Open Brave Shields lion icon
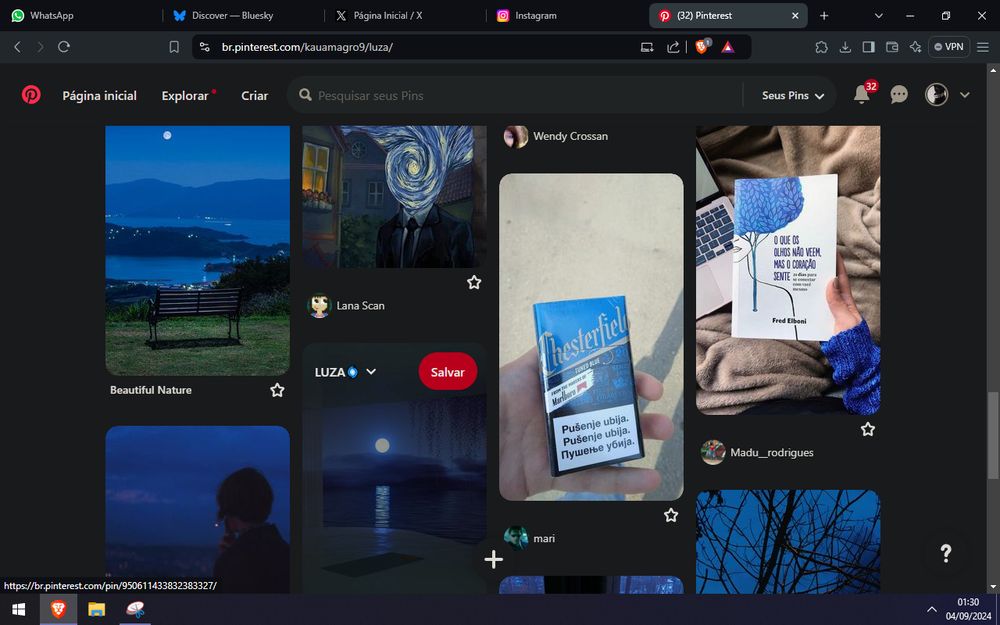 [x=702, y=46]
